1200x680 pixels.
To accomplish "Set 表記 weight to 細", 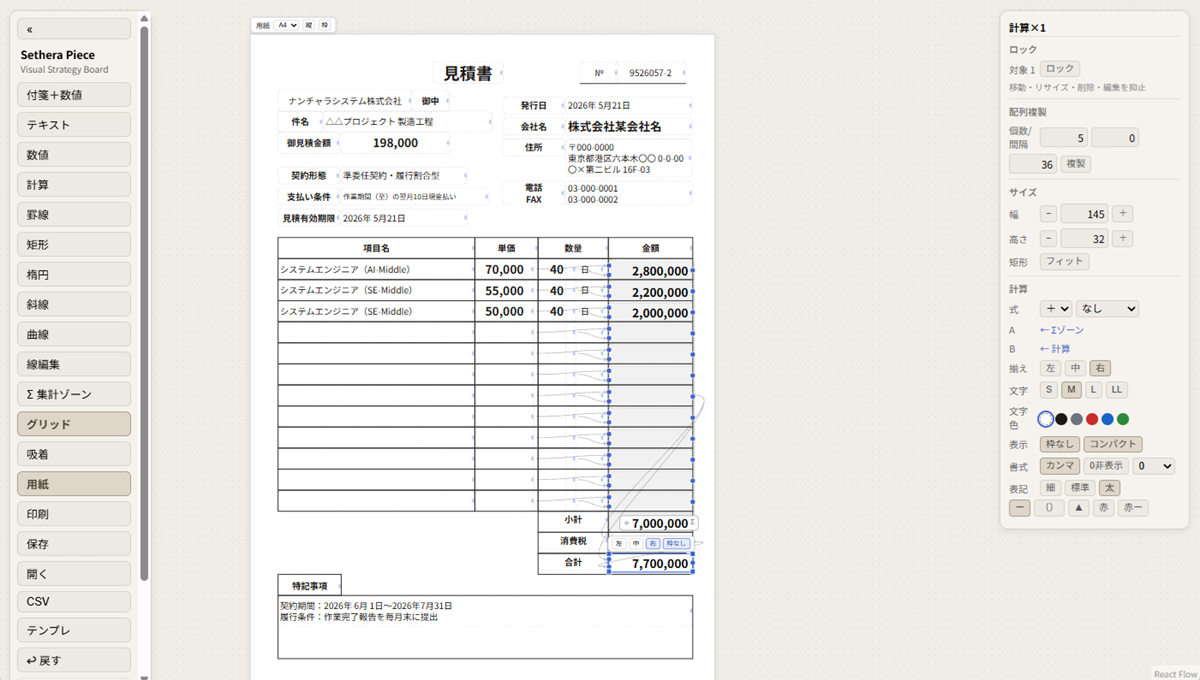I will (1050, 488).
